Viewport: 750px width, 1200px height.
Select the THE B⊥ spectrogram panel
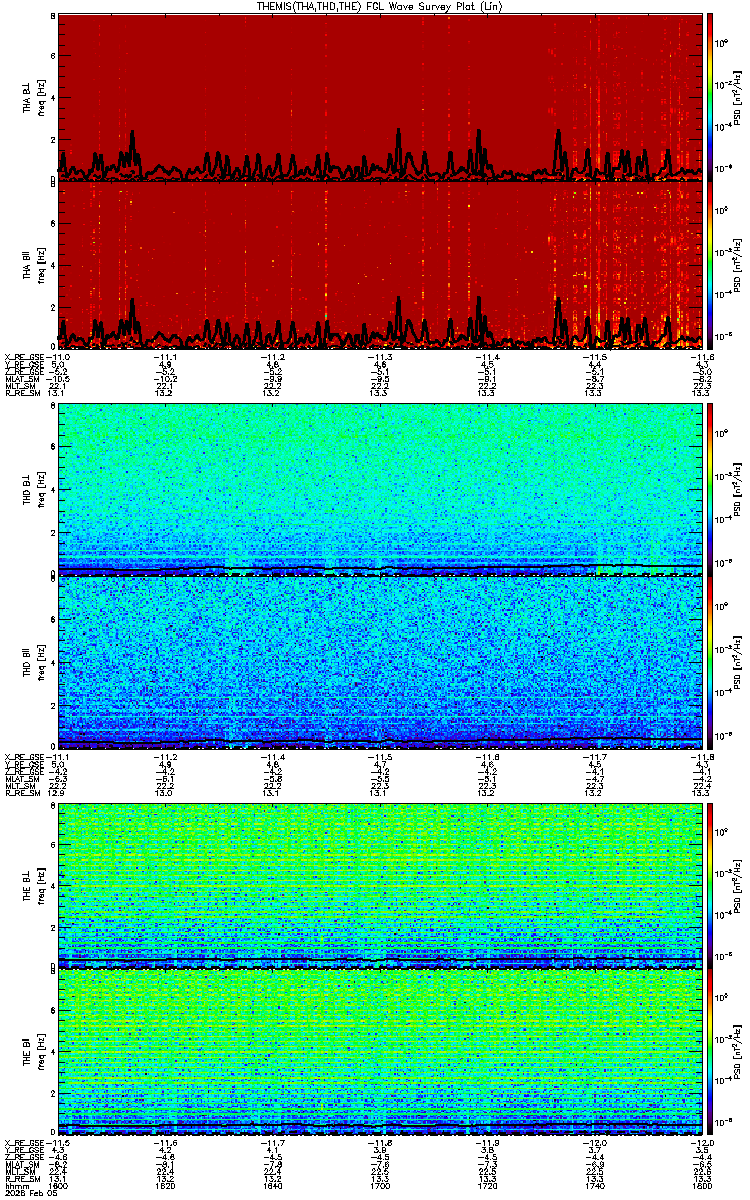[381, 885]
